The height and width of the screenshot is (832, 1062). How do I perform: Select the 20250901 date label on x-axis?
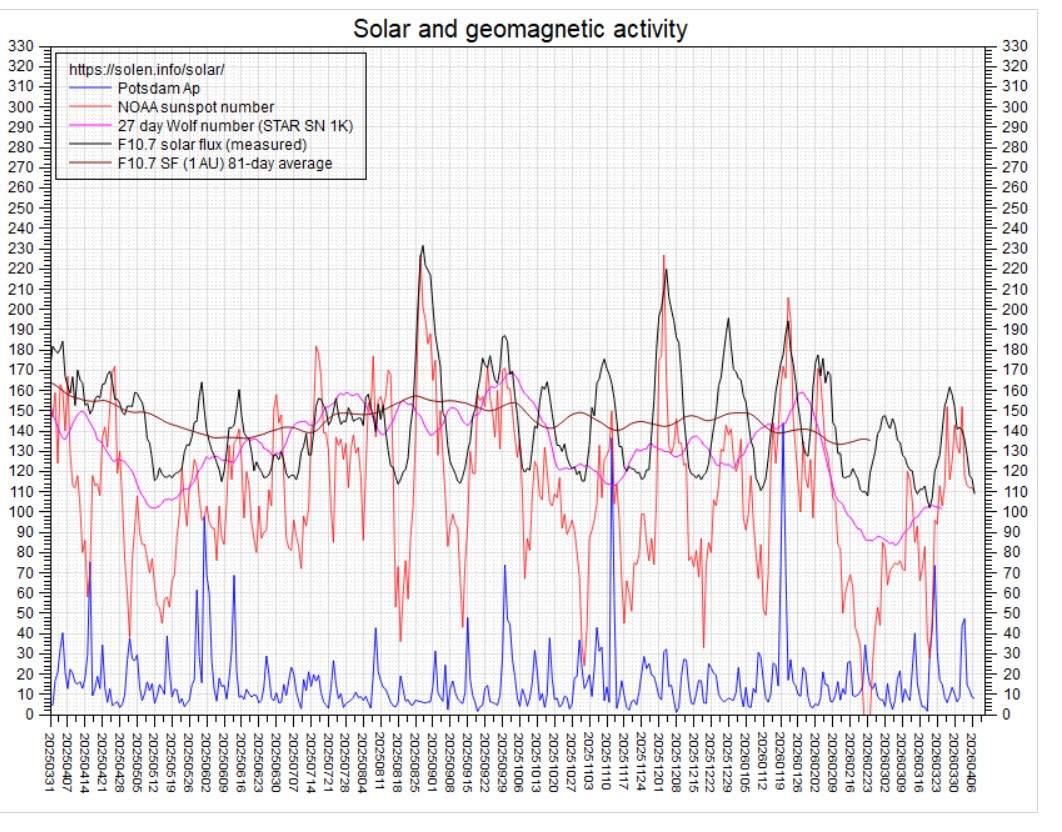click(x=432, y=762)
